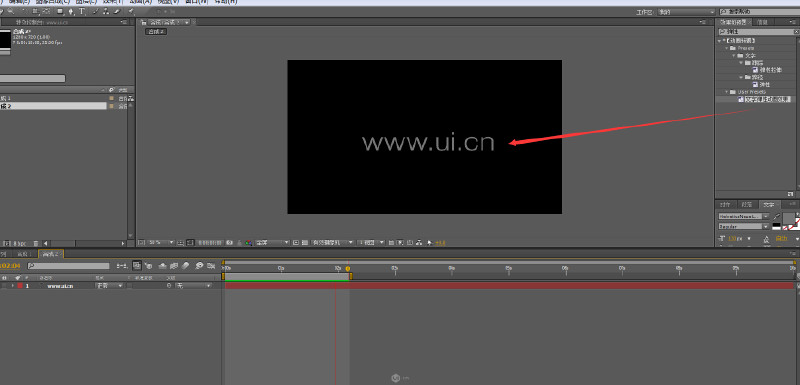
Task: Click the 8 bpc color depth button
Action: 20,243
